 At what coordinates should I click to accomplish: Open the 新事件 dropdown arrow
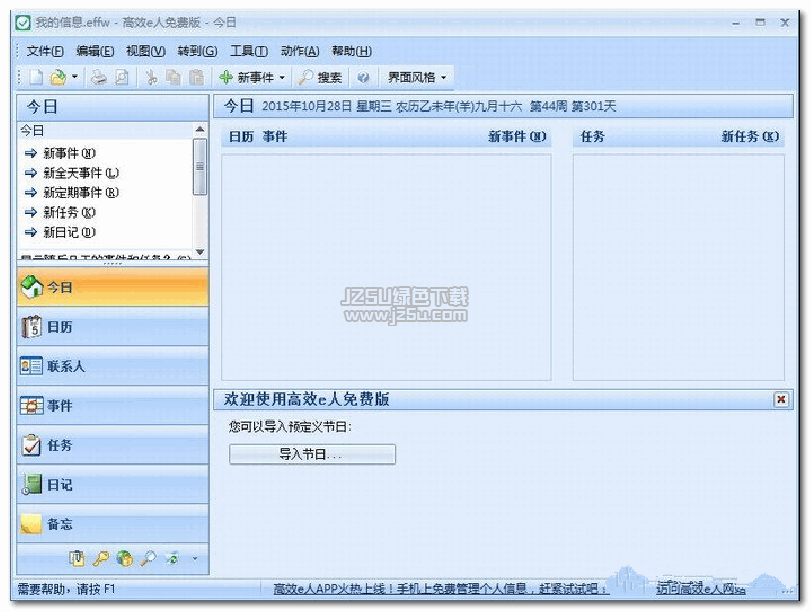(282, 78)
